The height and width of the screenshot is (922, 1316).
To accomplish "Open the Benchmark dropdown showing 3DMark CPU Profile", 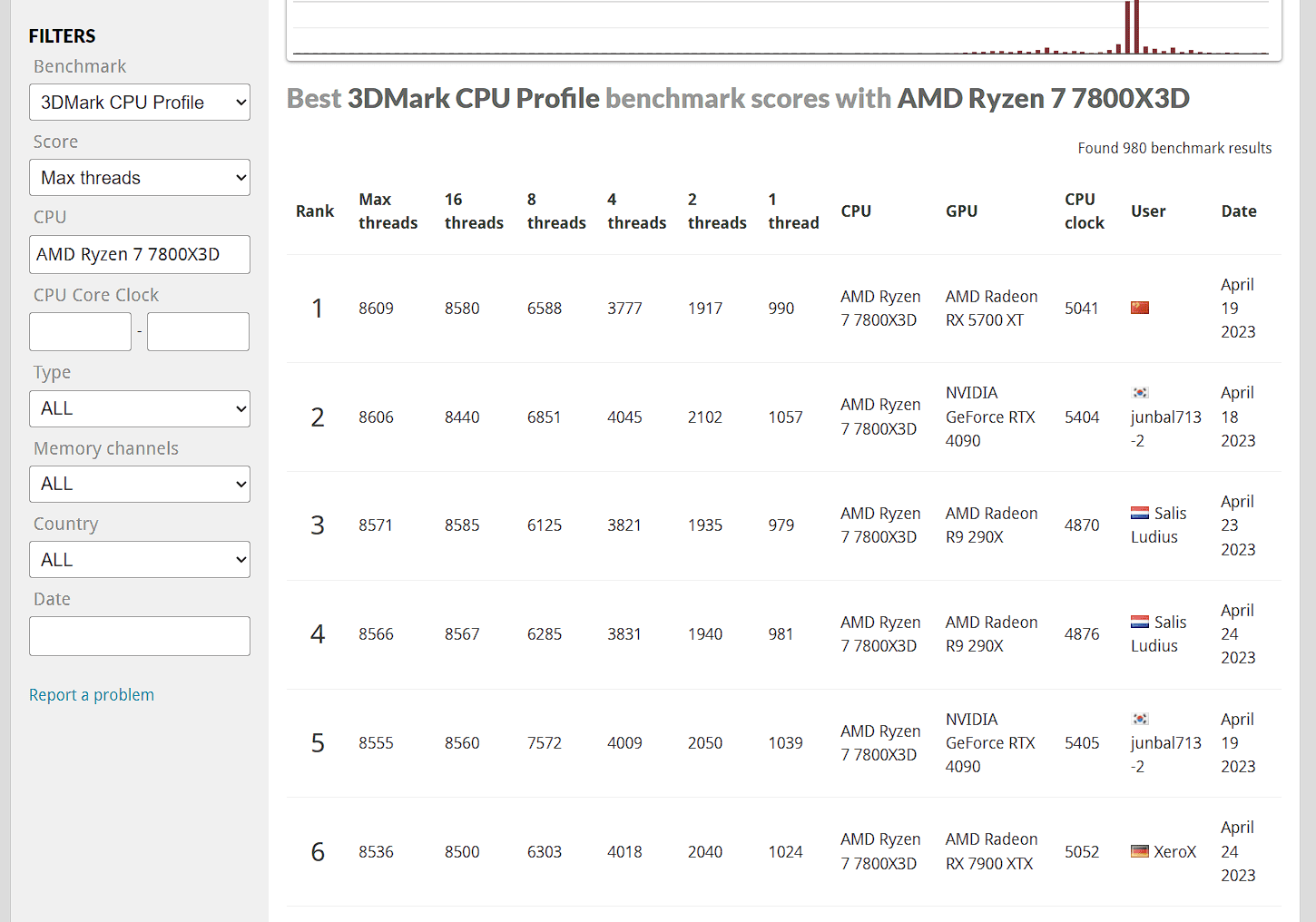I will pos(140,103).
